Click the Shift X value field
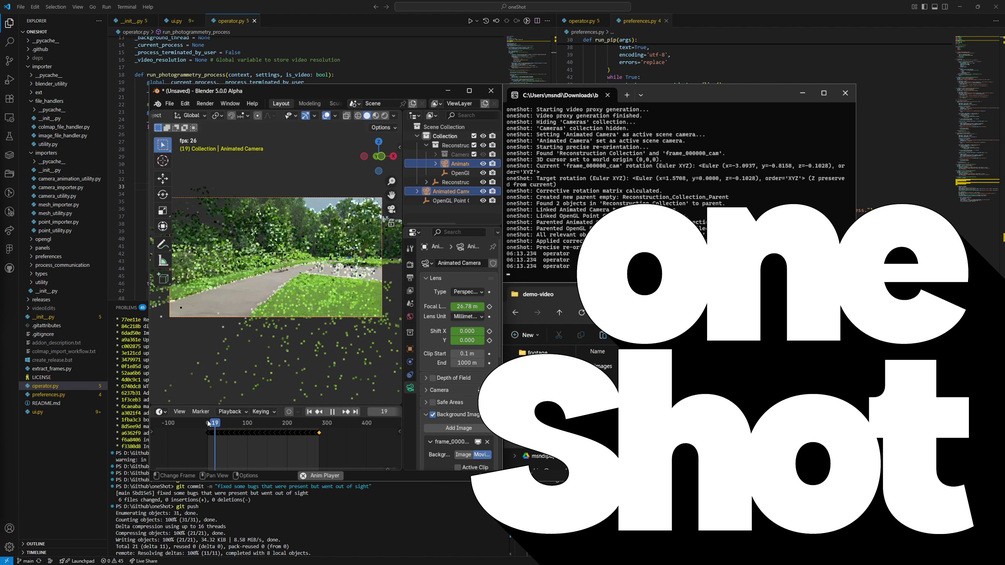 [467, 331]
